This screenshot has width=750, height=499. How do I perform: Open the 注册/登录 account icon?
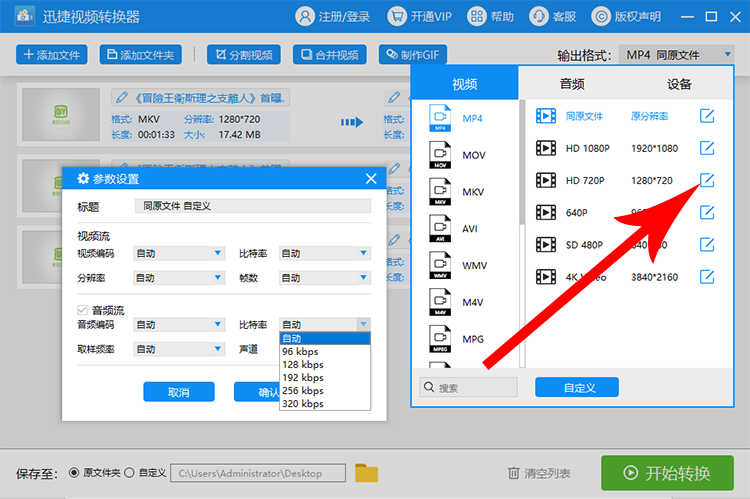305,17
